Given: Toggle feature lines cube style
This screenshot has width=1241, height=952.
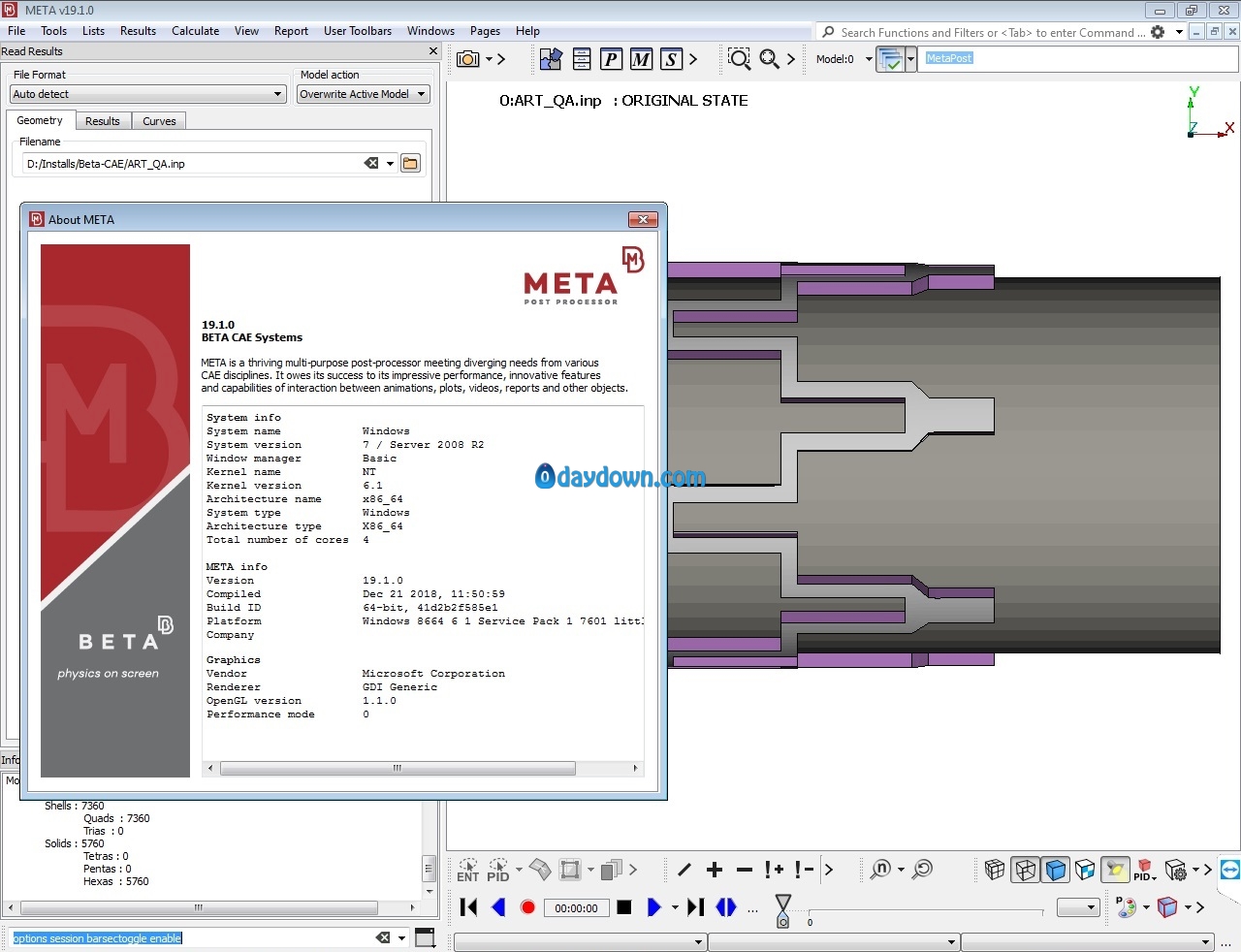Looking at the screenshot, I should point(1025,870).
